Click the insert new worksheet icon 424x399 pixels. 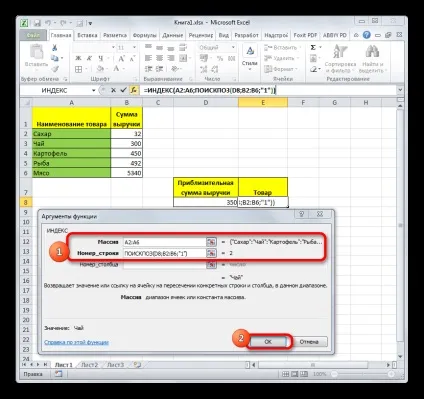click(x=137, y=365)
